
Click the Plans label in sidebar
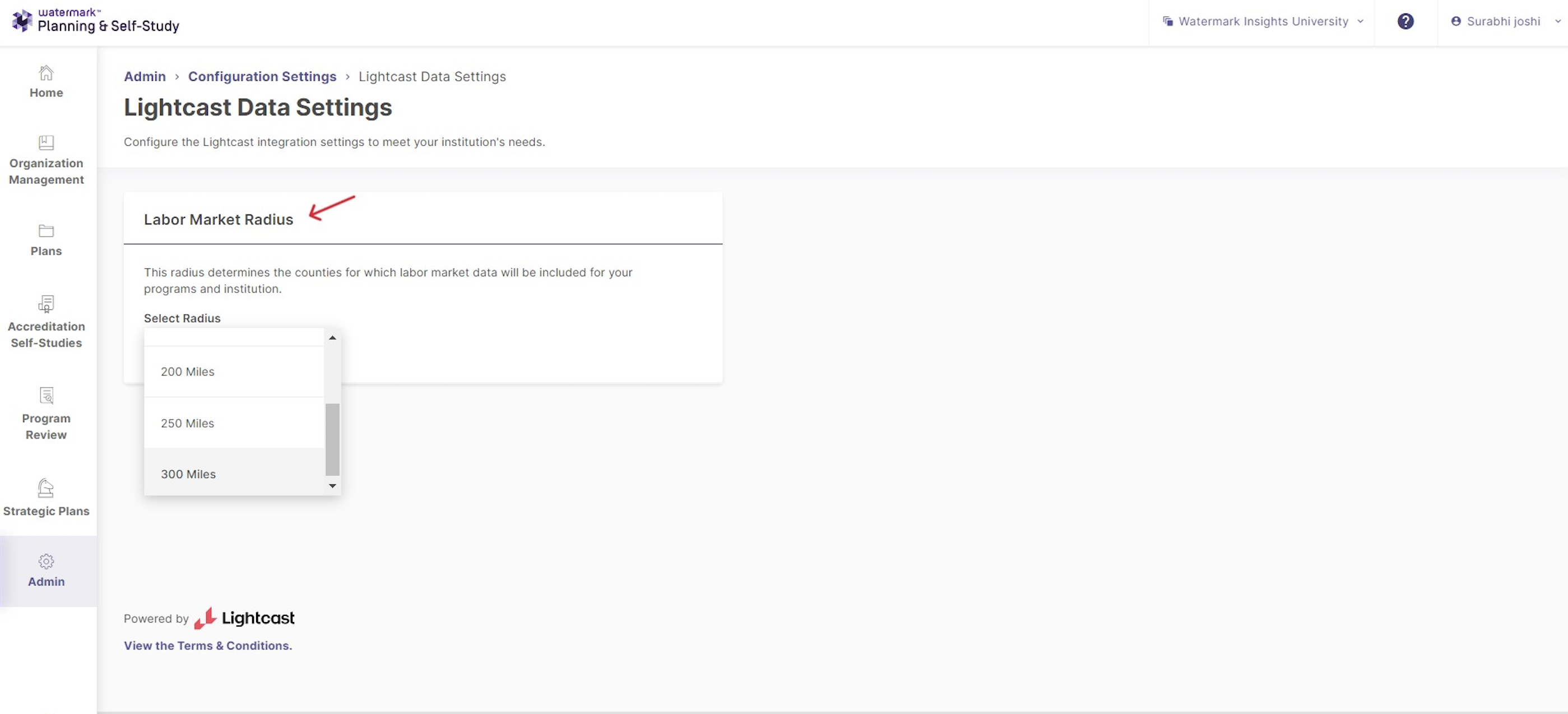[47, 251]
